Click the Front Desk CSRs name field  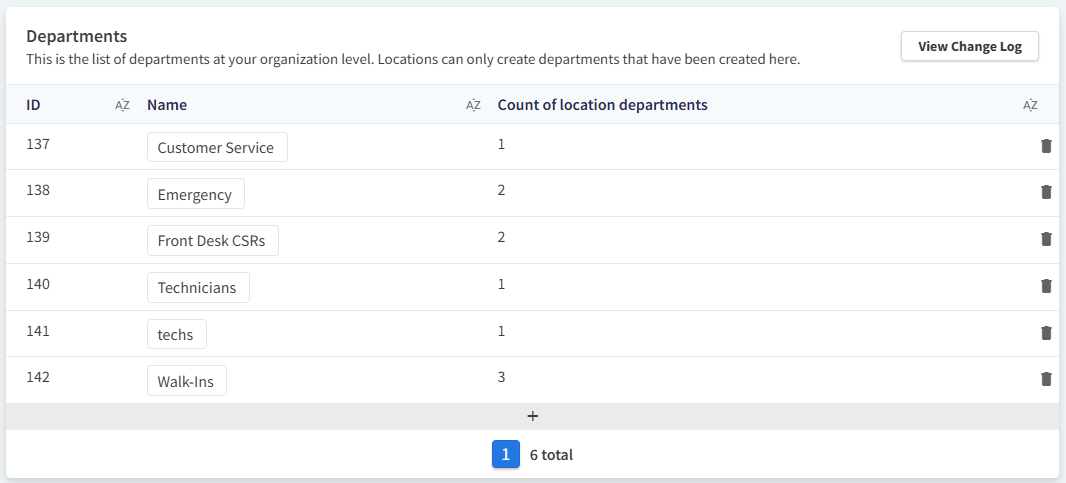[212, 241]
